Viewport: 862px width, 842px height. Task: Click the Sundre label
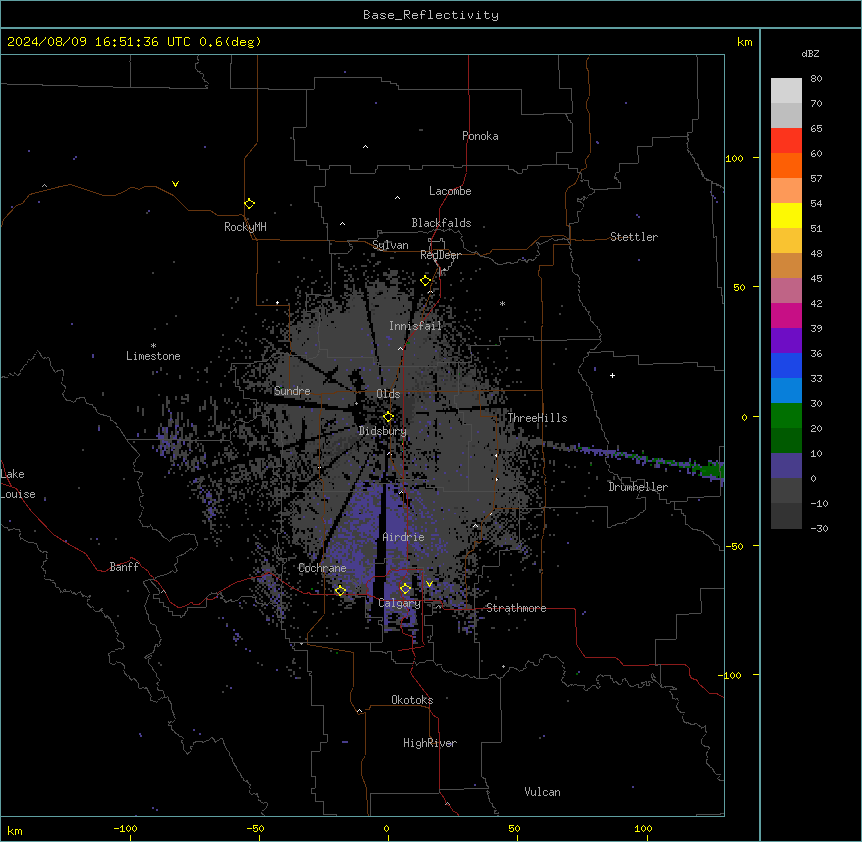coord(292,391)
